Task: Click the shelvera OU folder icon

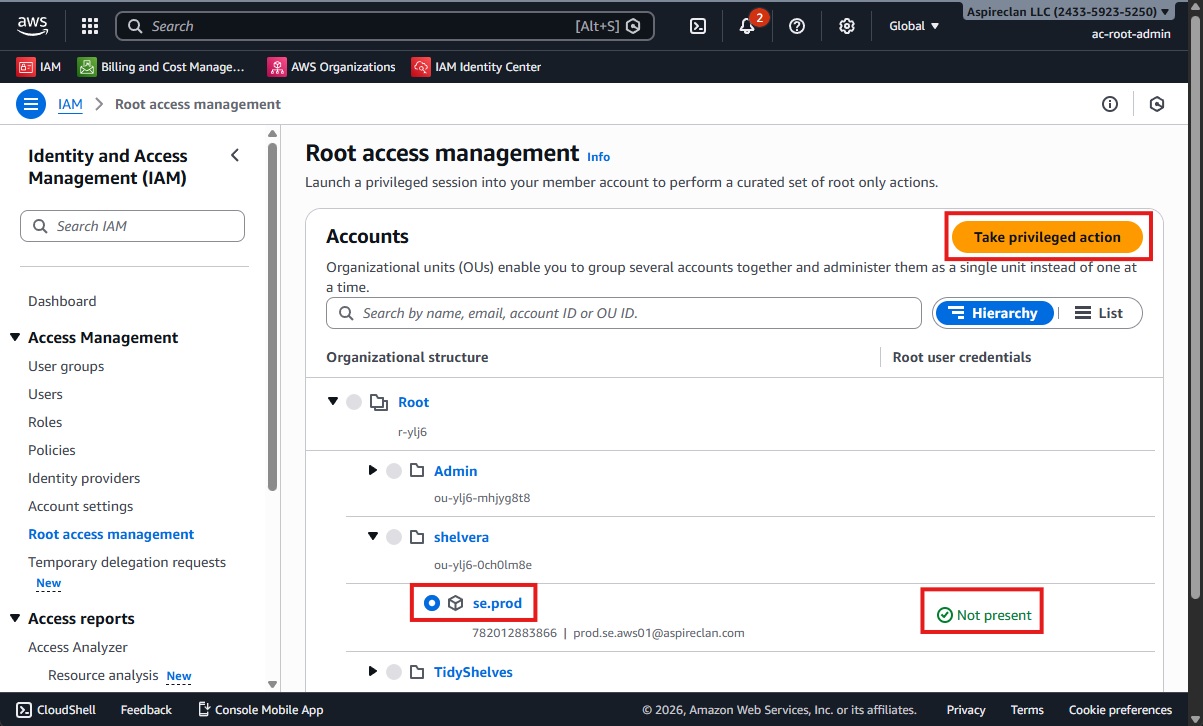Action: (417, 537)
